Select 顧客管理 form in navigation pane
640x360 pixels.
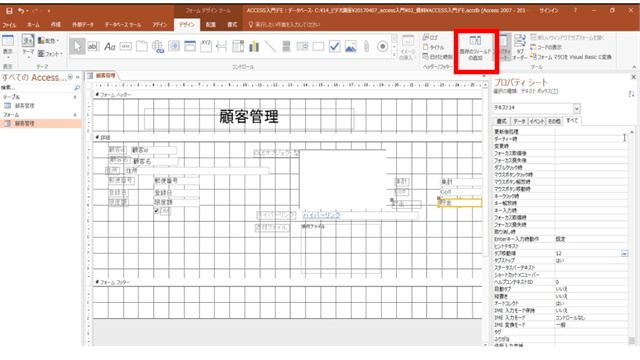[x=40, y=123]
